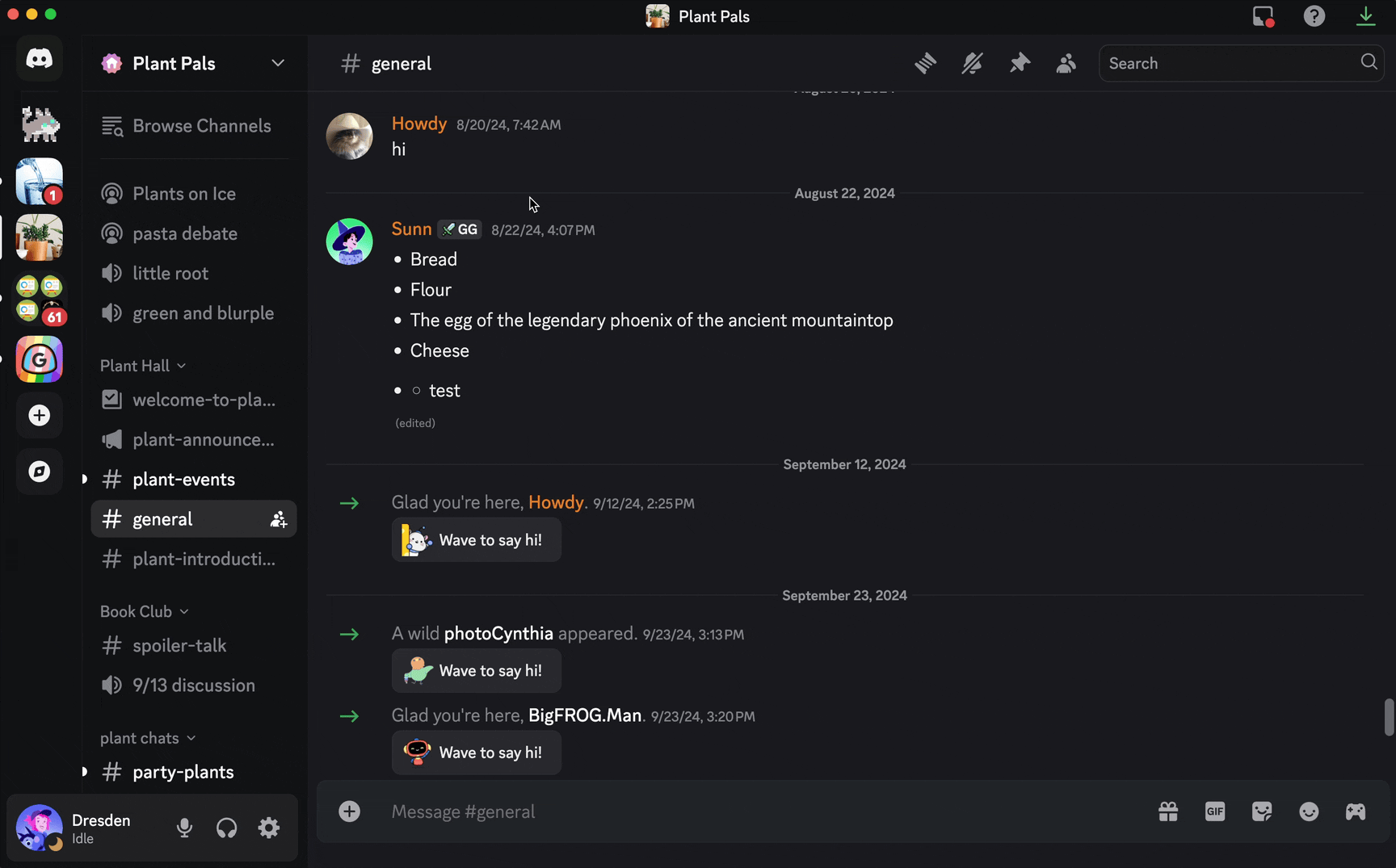Deafen with the headphones button
Image resolution: width=1396 pixels, height=868 pixels.
tap(227, 828)
